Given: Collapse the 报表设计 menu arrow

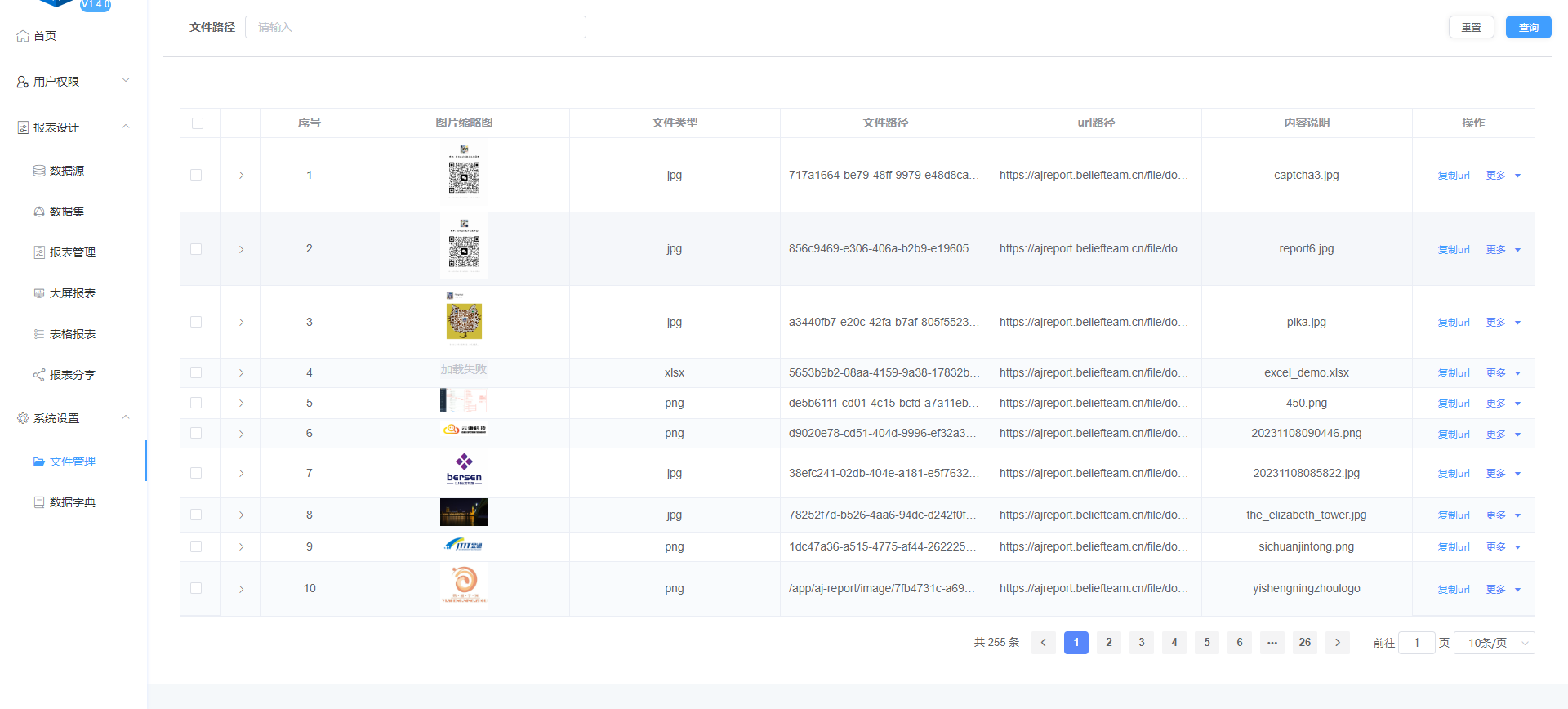Looking at the screenshot, I should tap(126, 127).
